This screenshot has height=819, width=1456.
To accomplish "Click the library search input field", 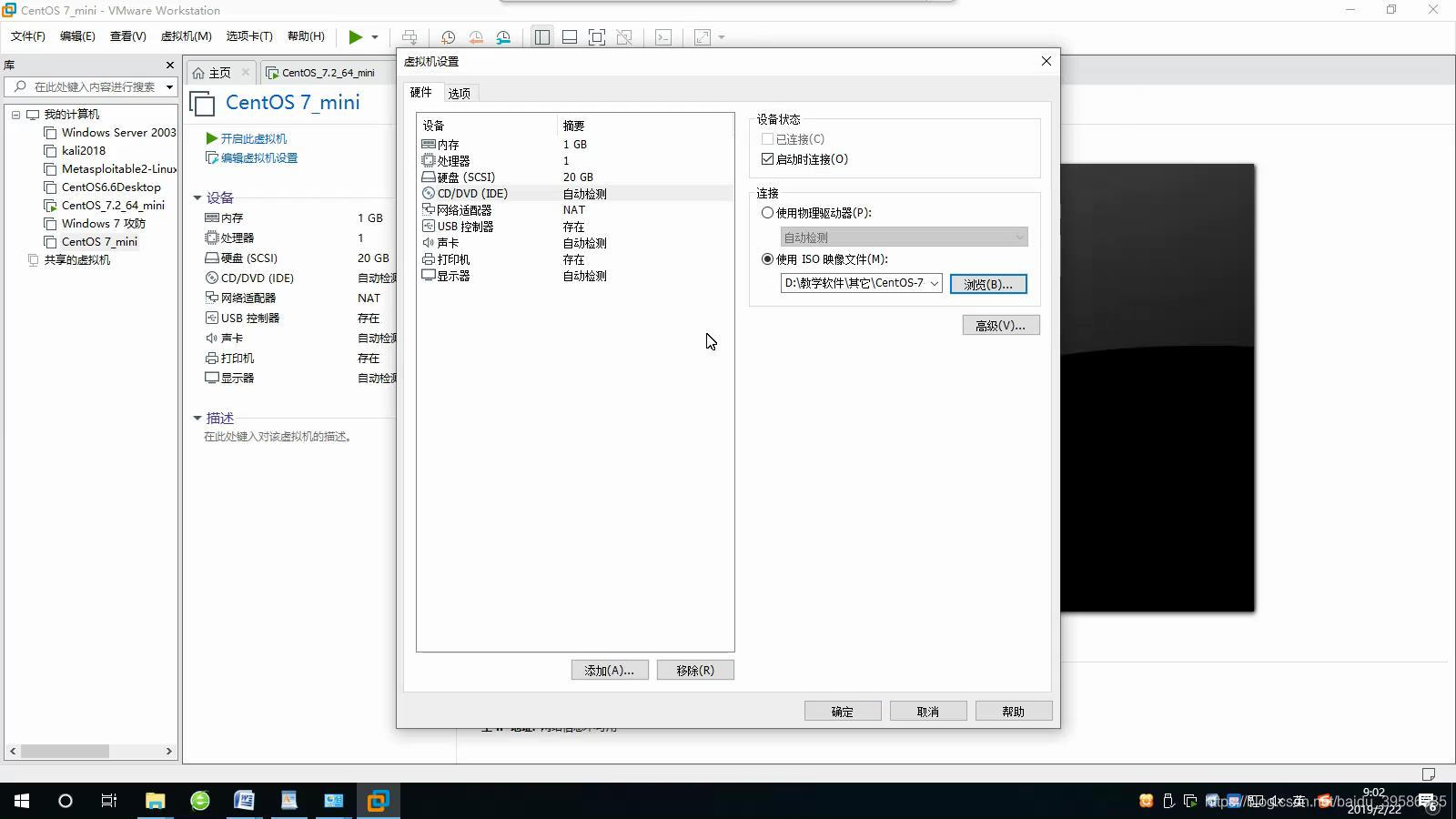I will click(84, 86).
